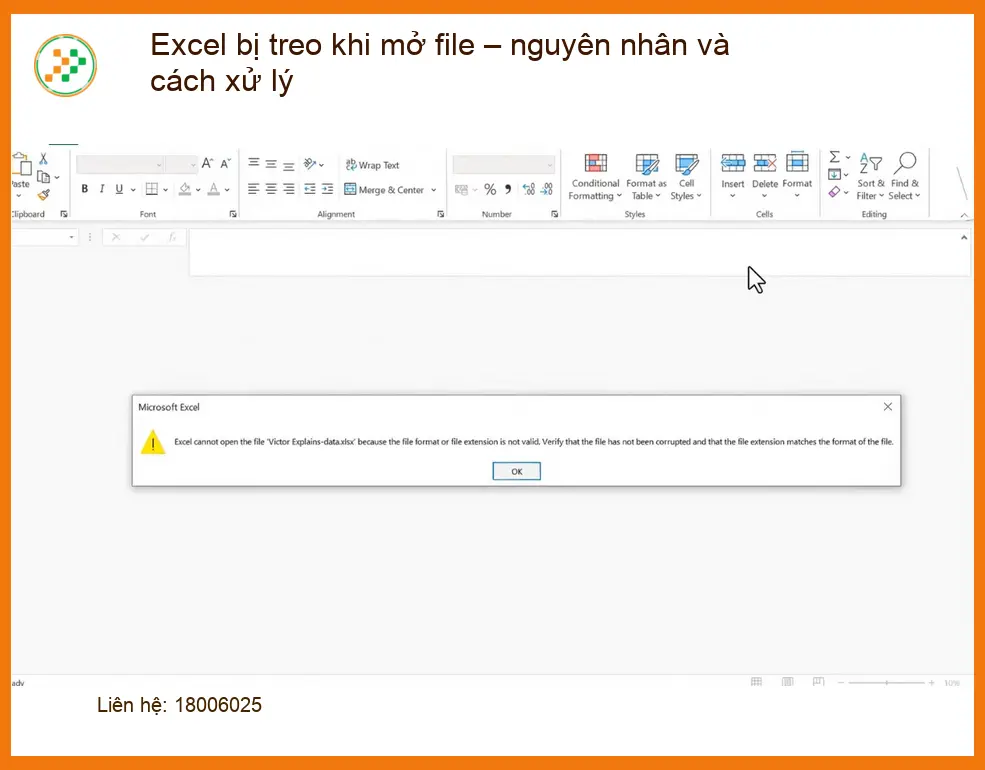Click AutoSum sigma icon
Viewport: 985px width, 770px height.
click(x=835, y=157)
